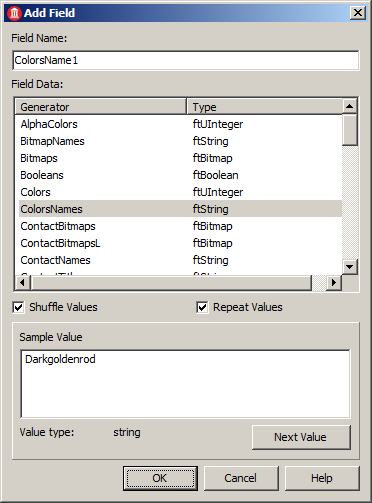Click ftBitmap type cell in ContactBitmapsL row
372x503 pixels.
pos(212,243)
